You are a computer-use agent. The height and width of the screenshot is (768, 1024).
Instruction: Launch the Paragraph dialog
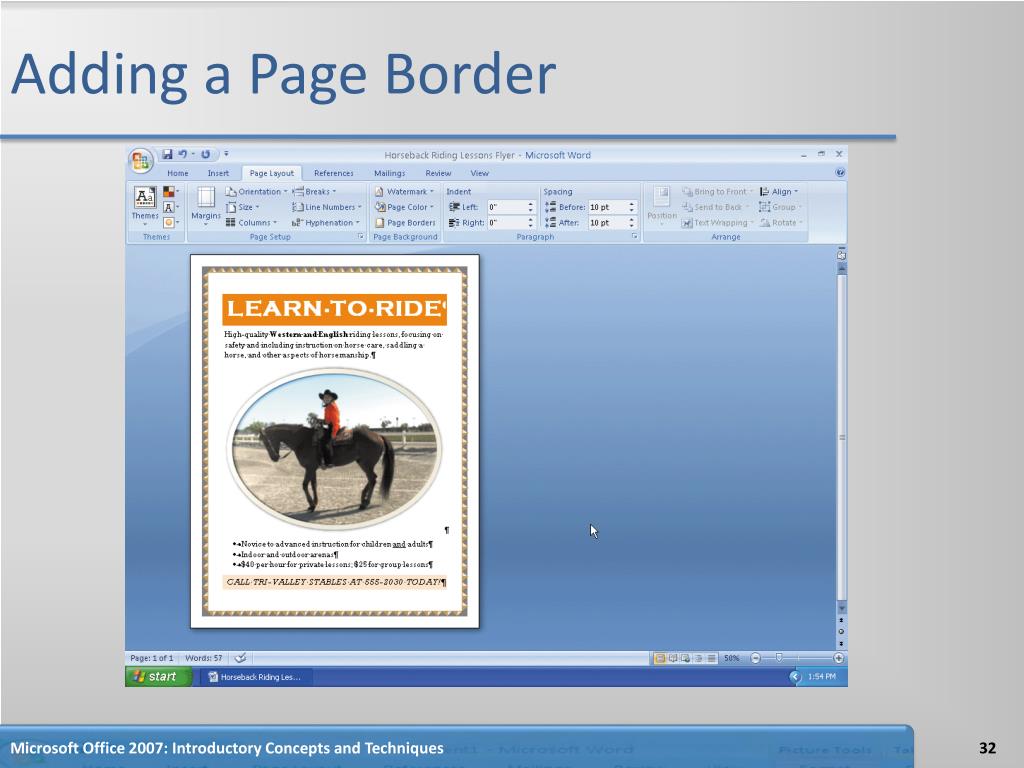point(634,236)
